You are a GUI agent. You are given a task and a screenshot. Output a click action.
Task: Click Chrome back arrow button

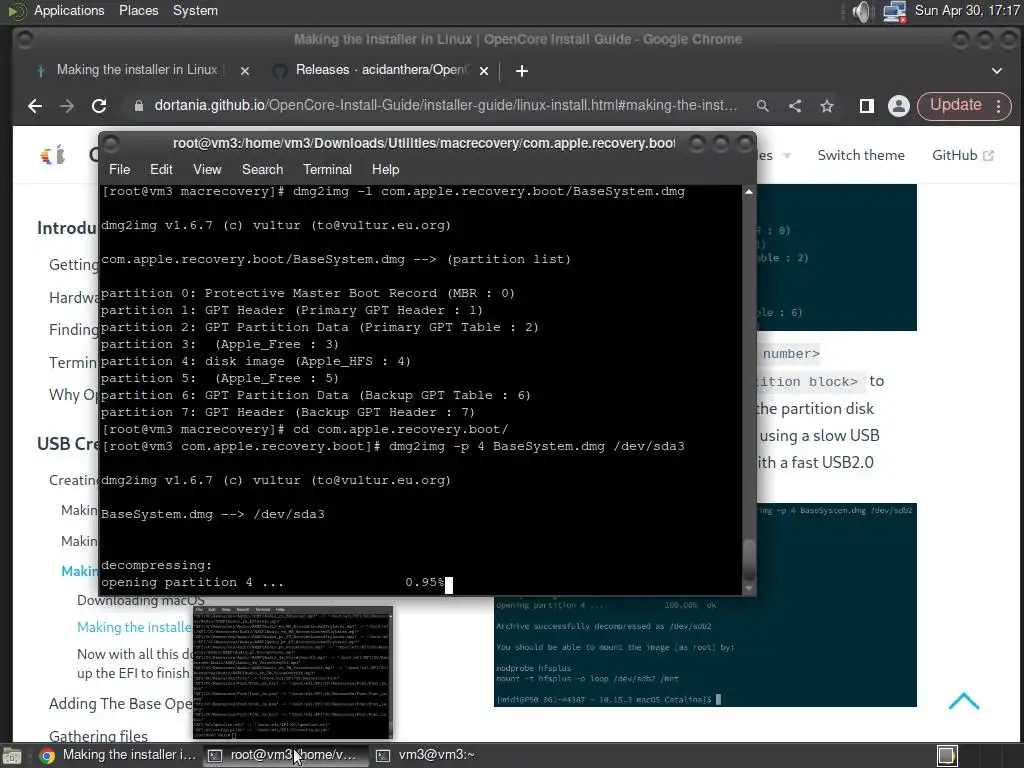[35, 106]
